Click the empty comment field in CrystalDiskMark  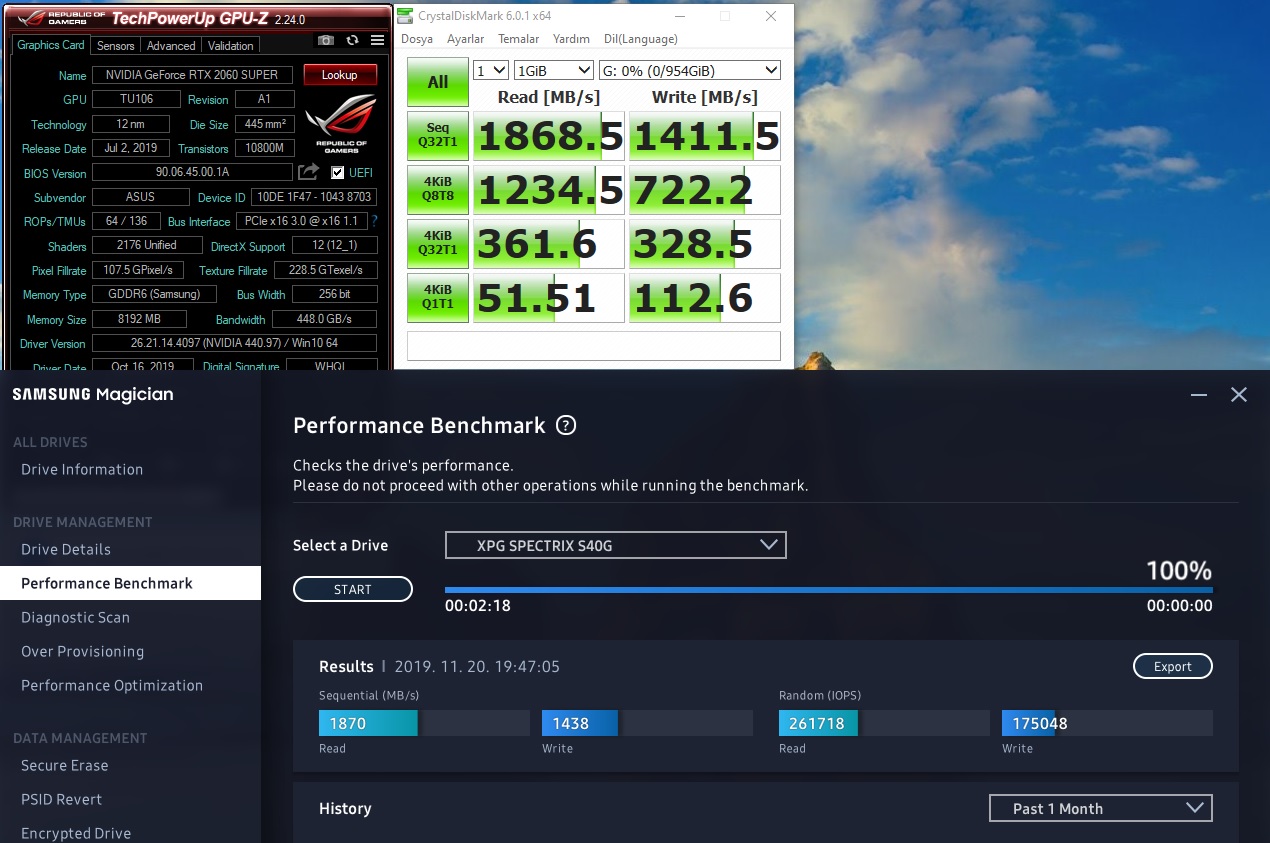click(x=593, y=345)
